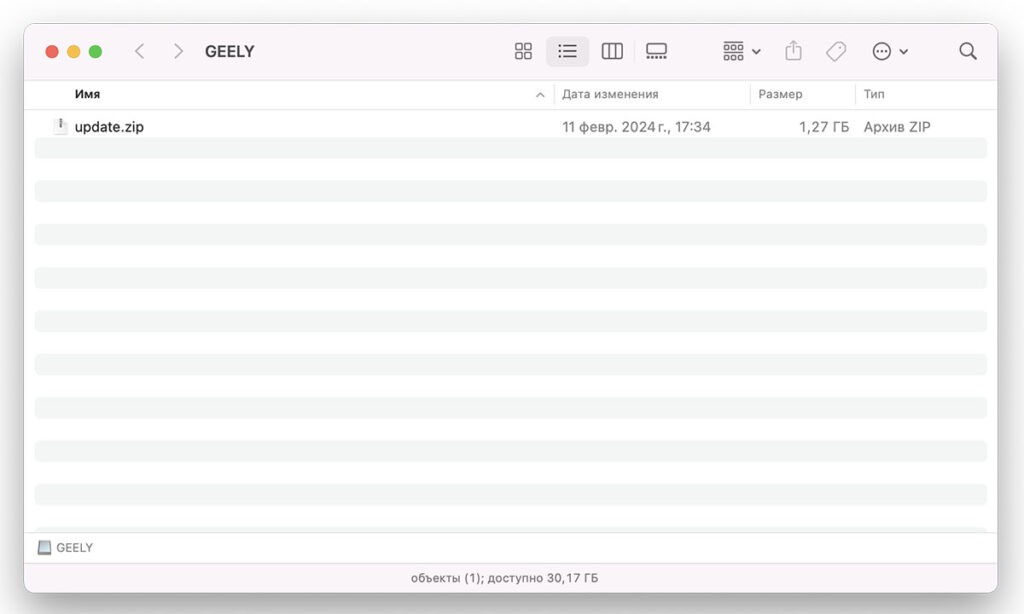Switch to icon grid view
This screenshot has width=1024, height=614.
point(523,51)
